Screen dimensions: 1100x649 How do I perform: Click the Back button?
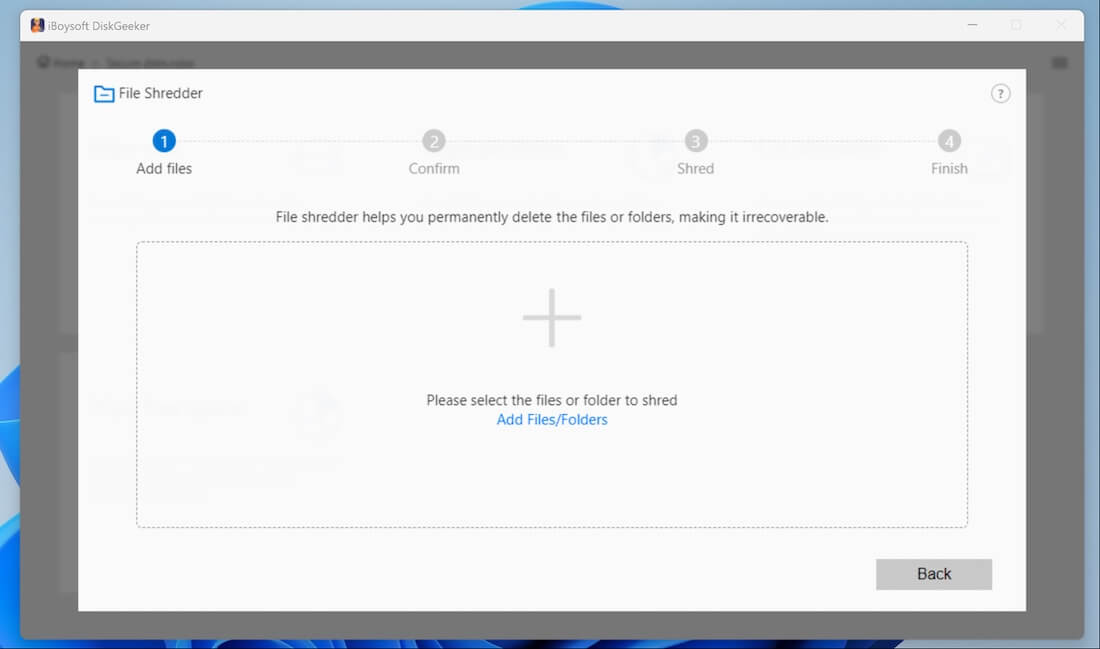[x=934, y=574]
